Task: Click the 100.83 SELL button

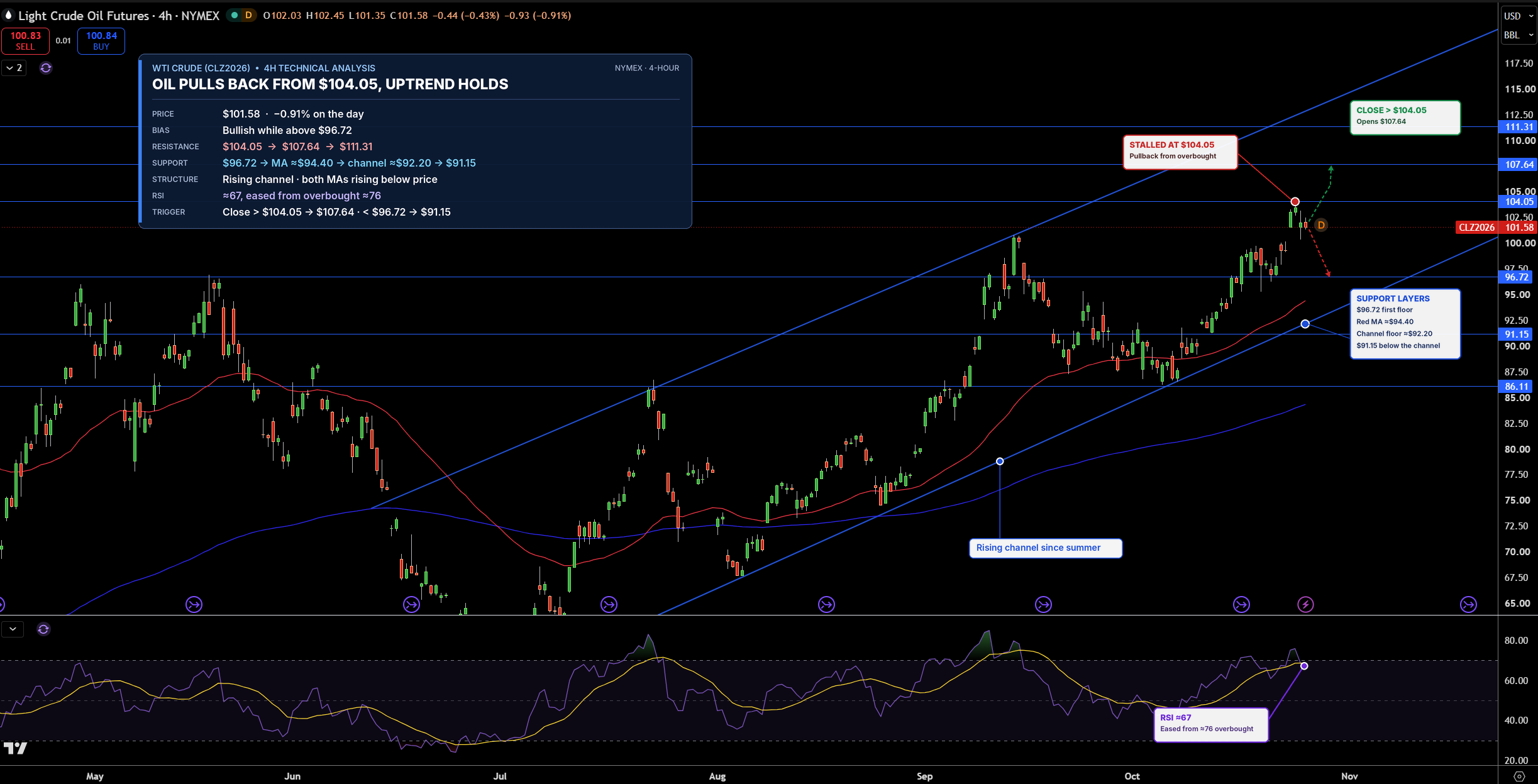Action: (26, 41)
